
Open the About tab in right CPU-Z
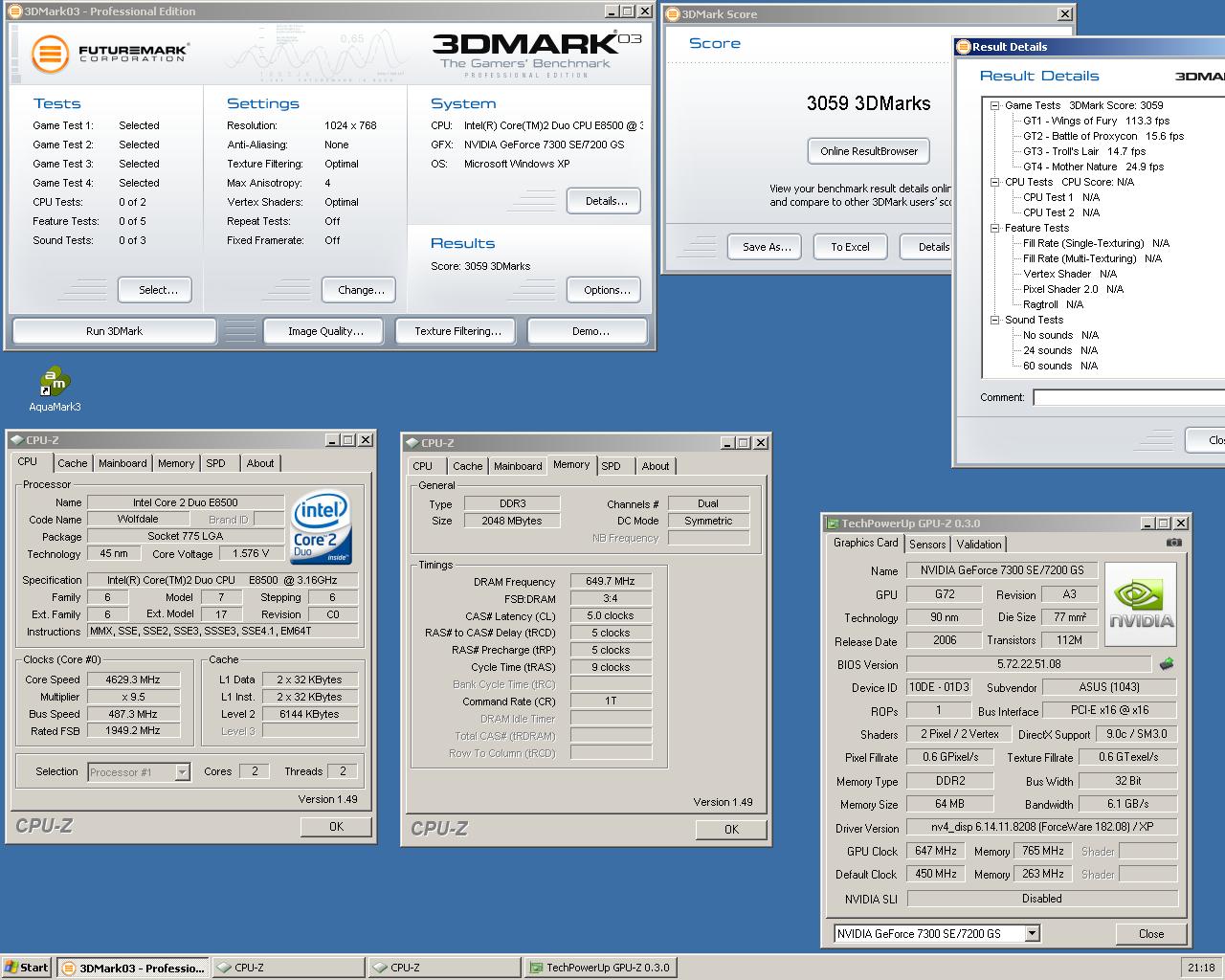656,466
